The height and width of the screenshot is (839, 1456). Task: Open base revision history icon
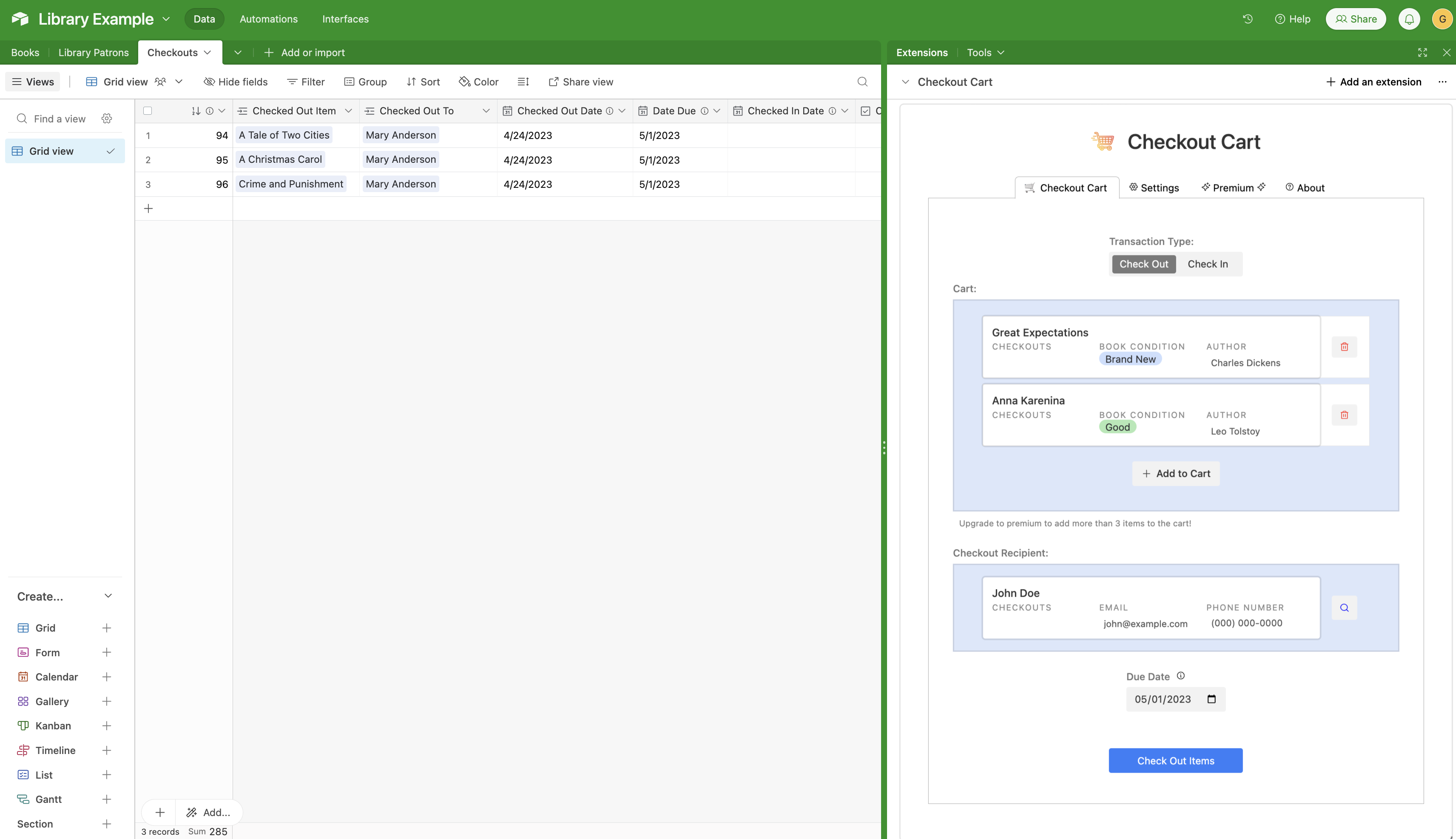(1248, 19)
